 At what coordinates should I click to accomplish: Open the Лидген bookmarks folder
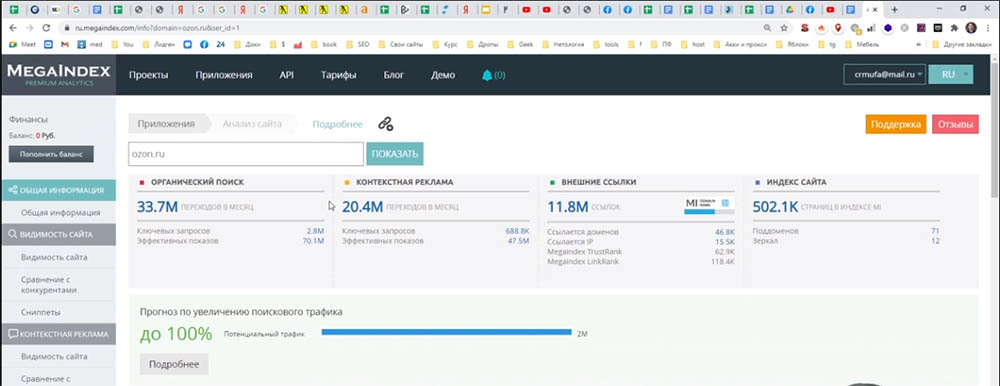(x=160, y=45)
